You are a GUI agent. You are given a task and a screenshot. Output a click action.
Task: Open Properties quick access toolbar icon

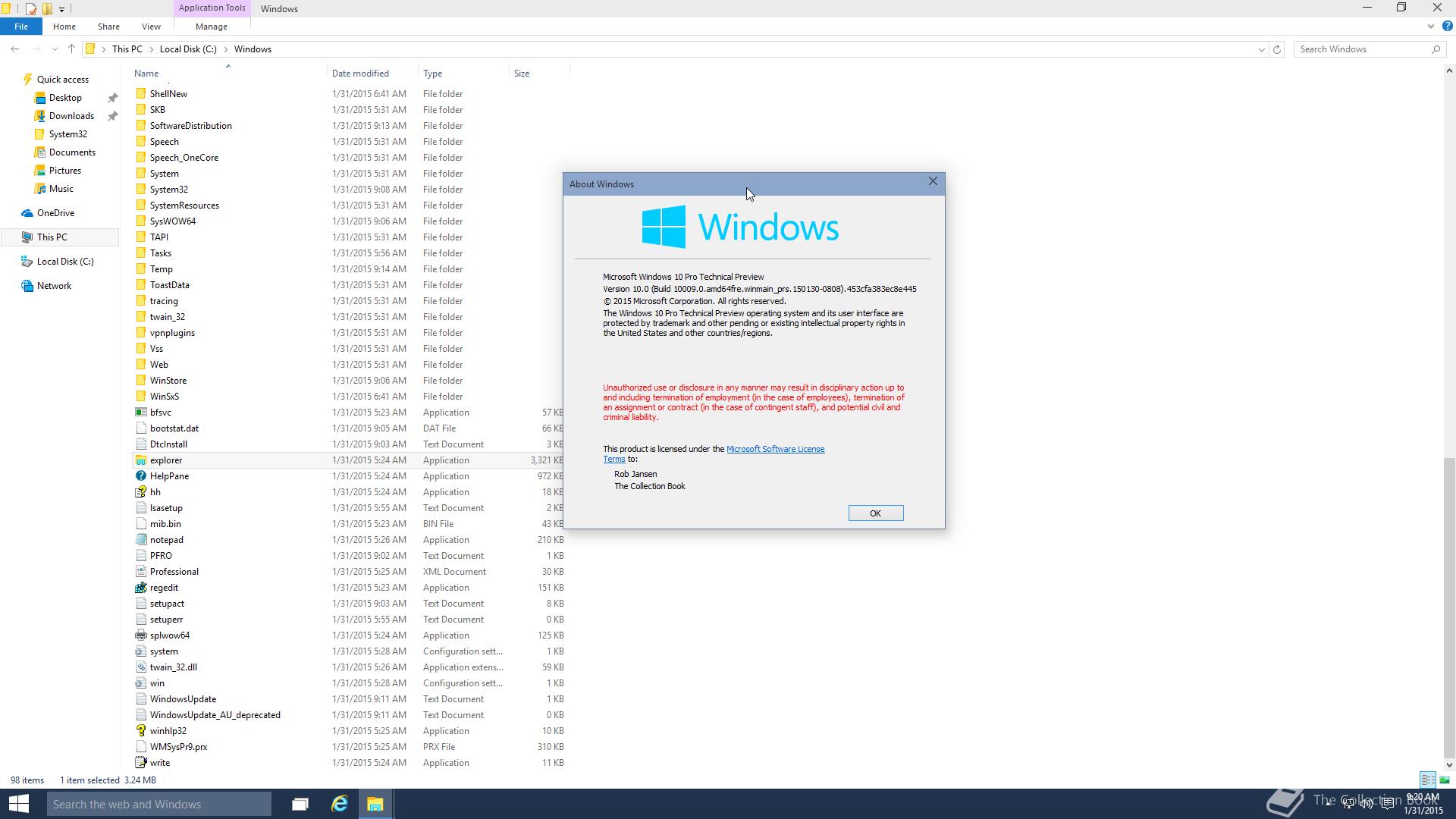pos(30,9)
